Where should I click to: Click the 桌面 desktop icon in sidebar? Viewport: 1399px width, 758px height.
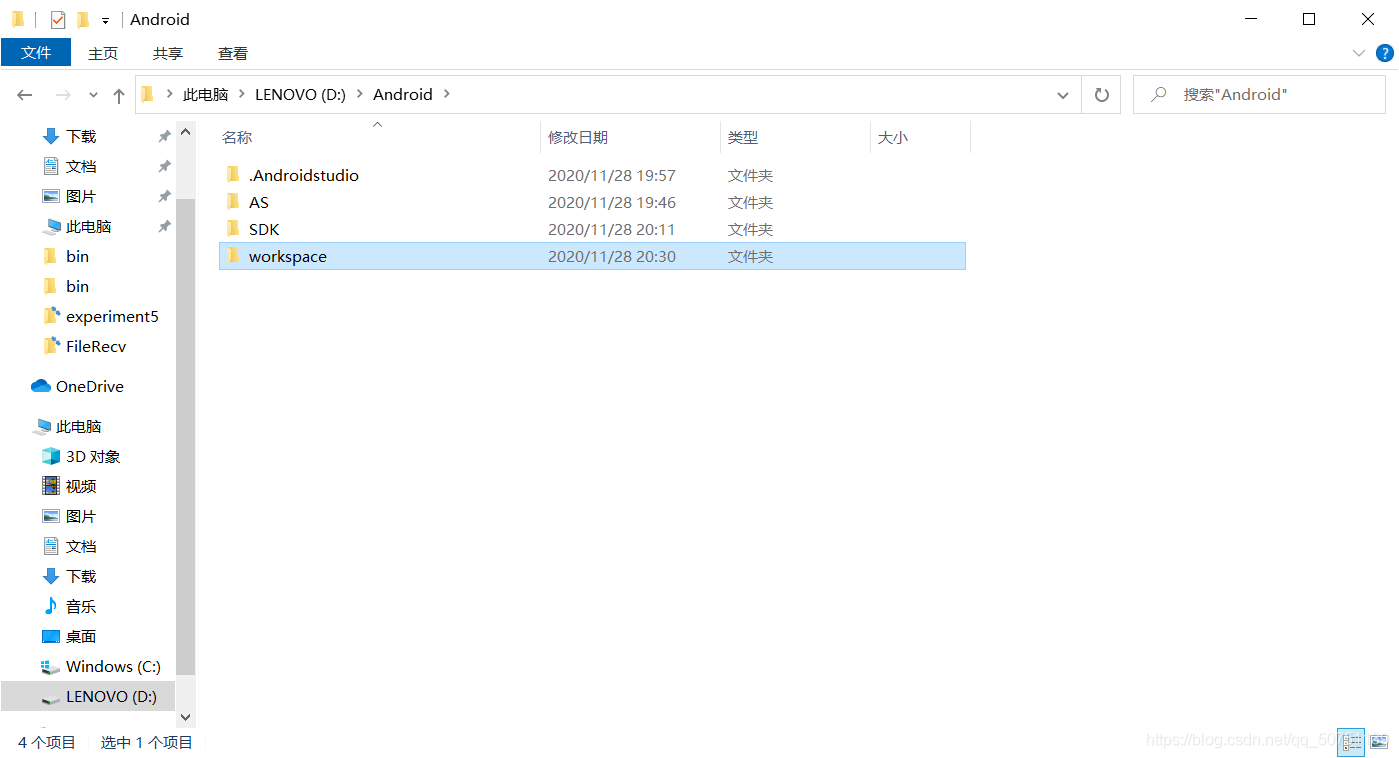(51, 636)
